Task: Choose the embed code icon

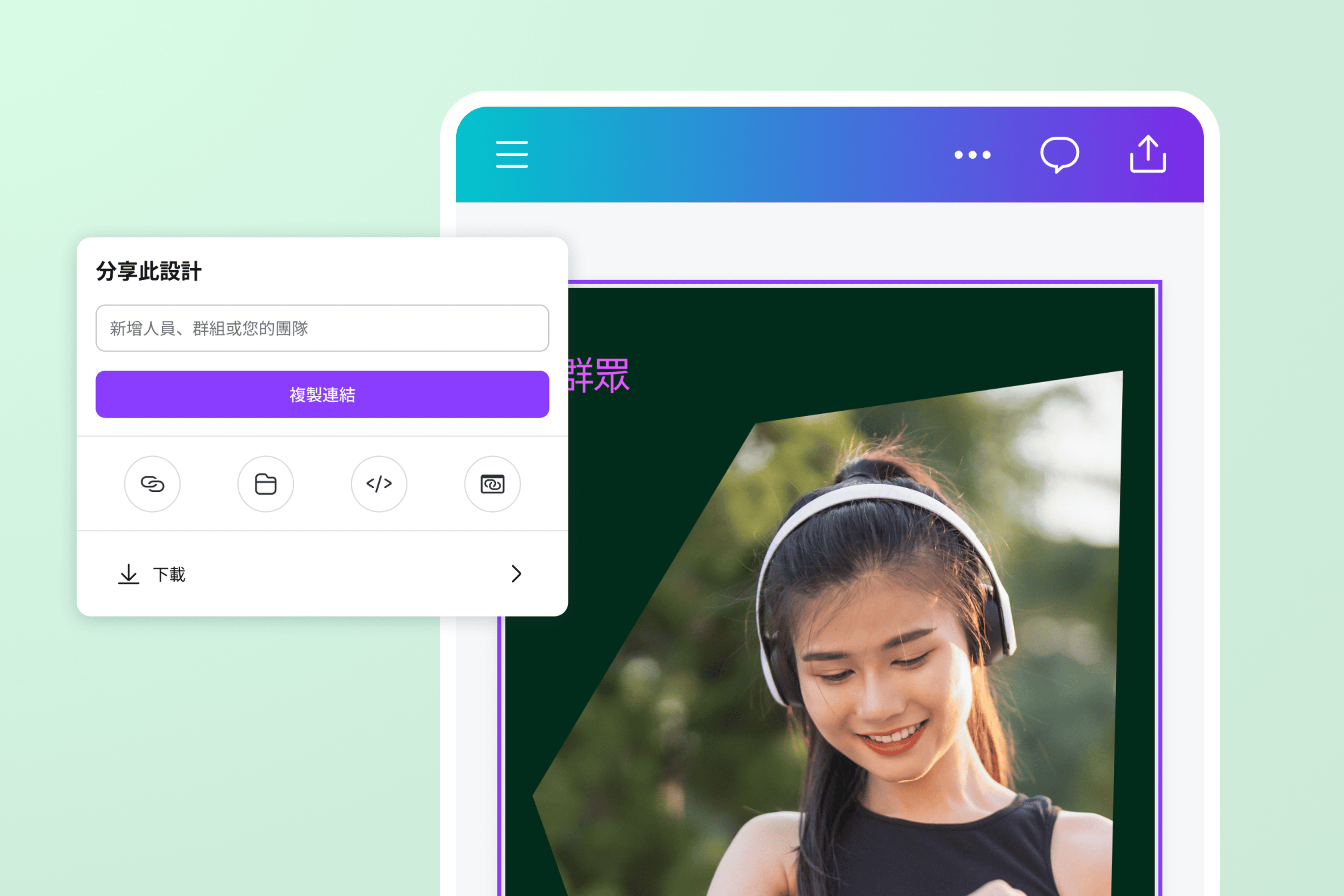Action: coord(379,484)
